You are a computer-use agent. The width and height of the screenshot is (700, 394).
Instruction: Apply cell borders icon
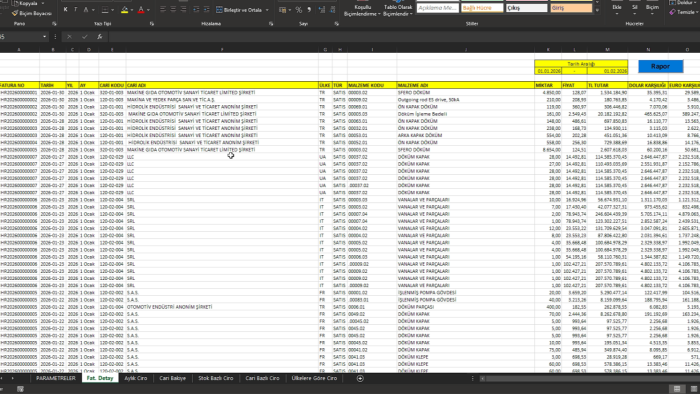[x=105, y=9]
